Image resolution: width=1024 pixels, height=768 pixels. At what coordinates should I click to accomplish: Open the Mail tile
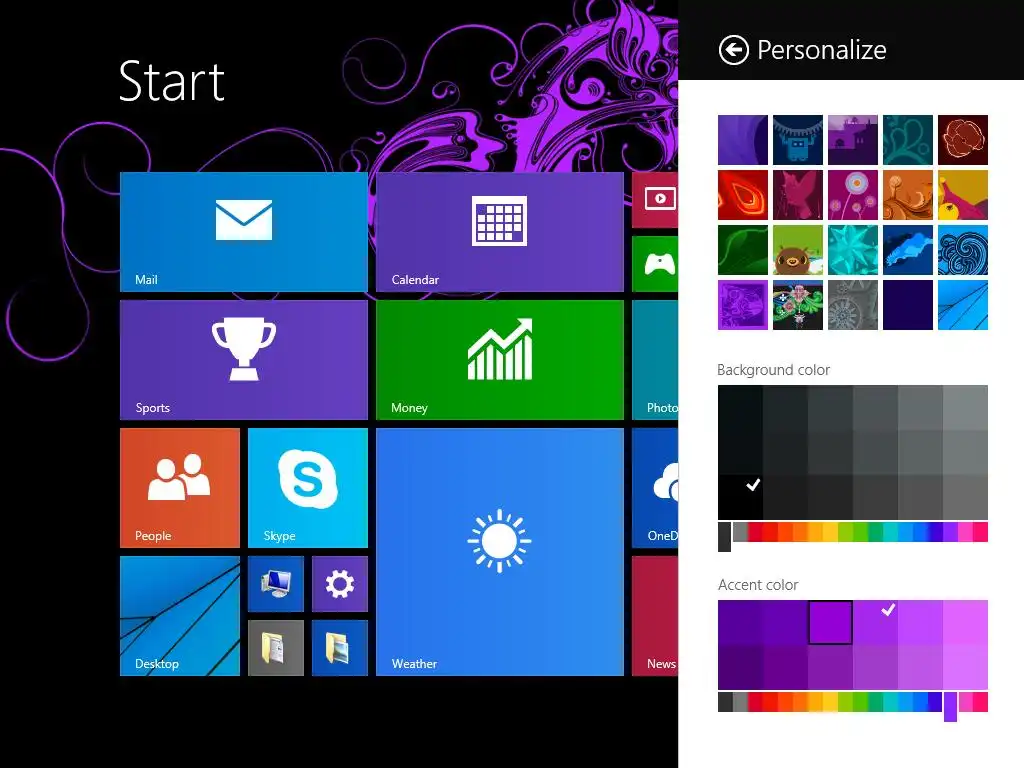pos(244,232)
